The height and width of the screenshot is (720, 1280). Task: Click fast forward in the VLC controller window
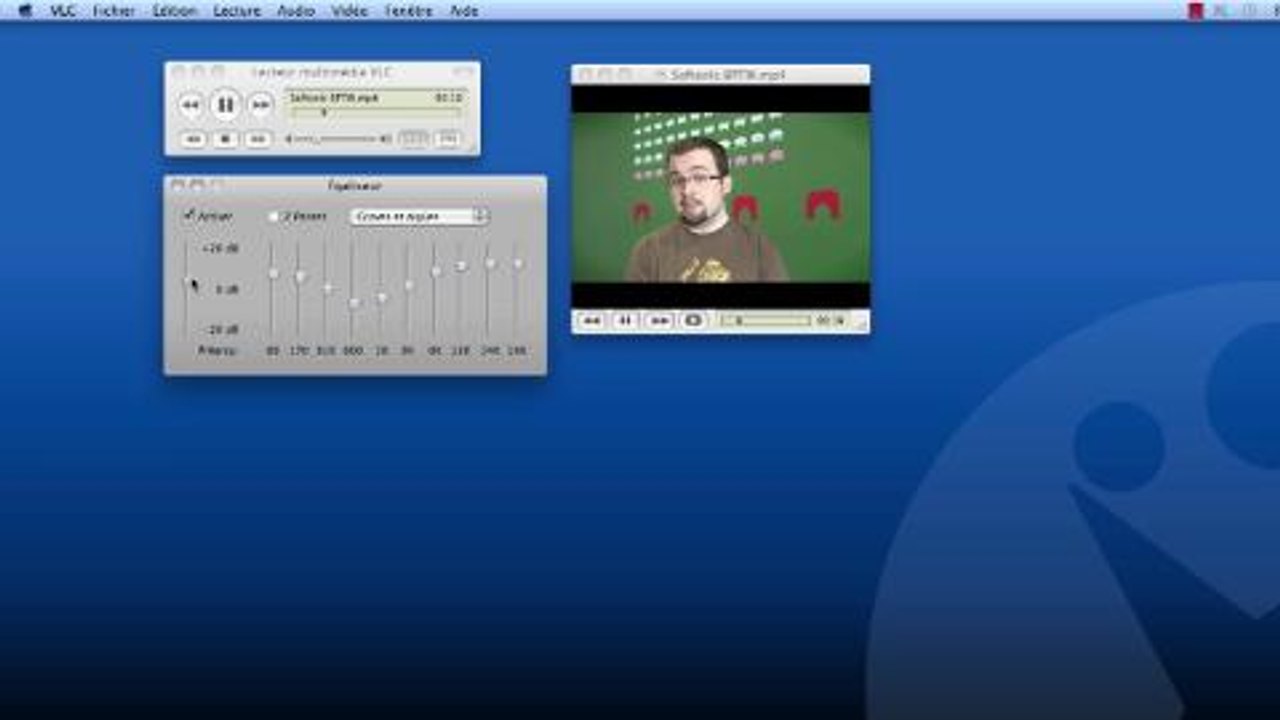[x=261, y=104]
